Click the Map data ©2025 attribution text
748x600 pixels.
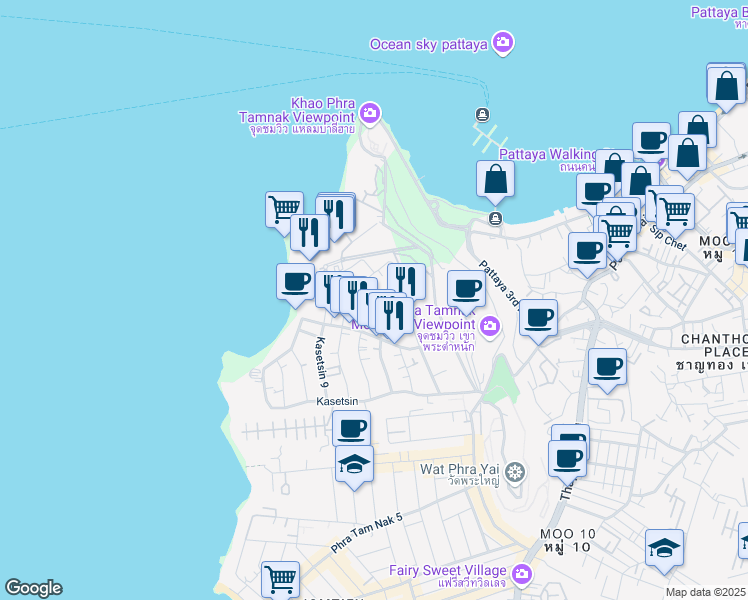[706, 592]
